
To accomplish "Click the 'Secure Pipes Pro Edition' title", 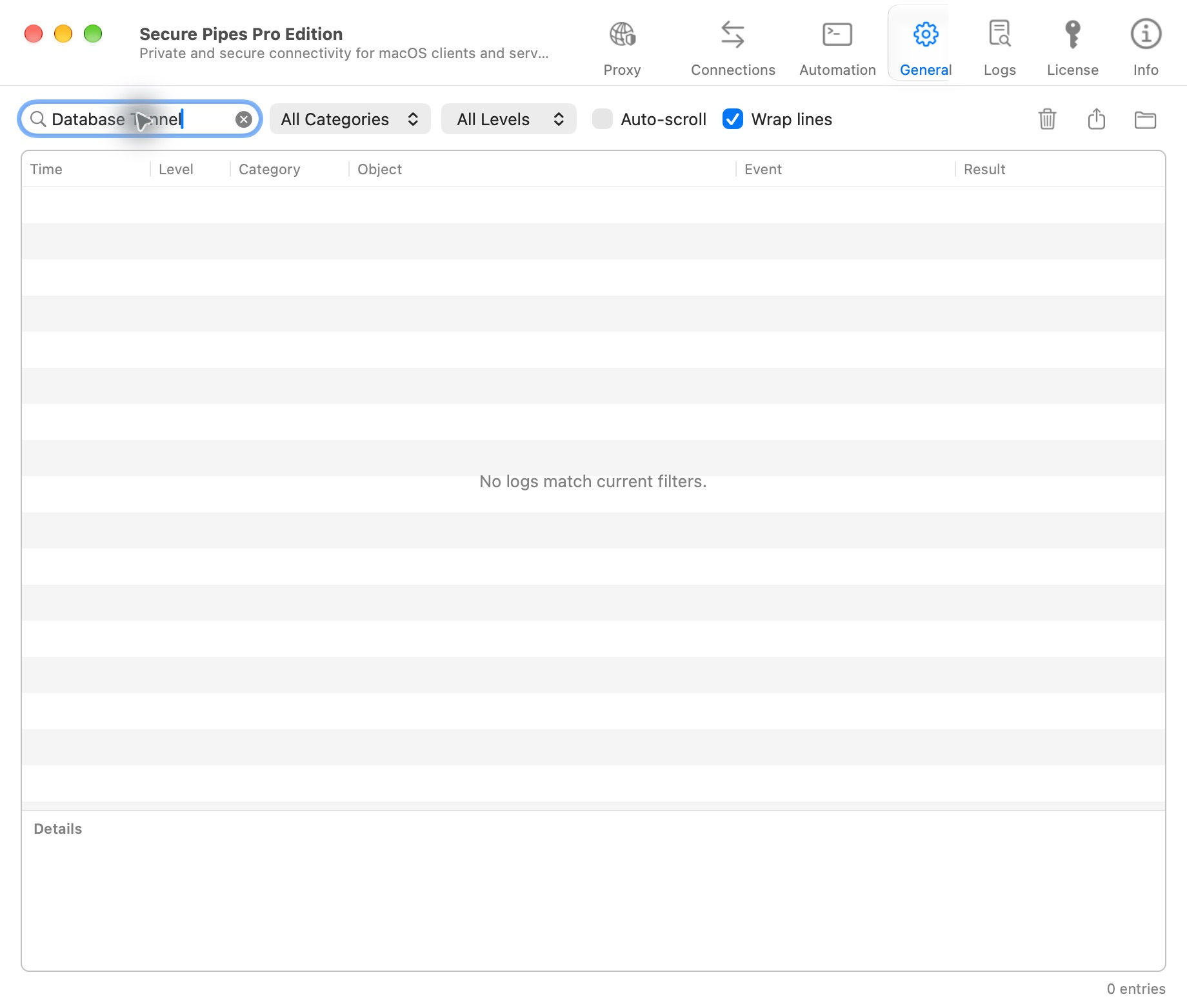I will [x=241, y=34].
